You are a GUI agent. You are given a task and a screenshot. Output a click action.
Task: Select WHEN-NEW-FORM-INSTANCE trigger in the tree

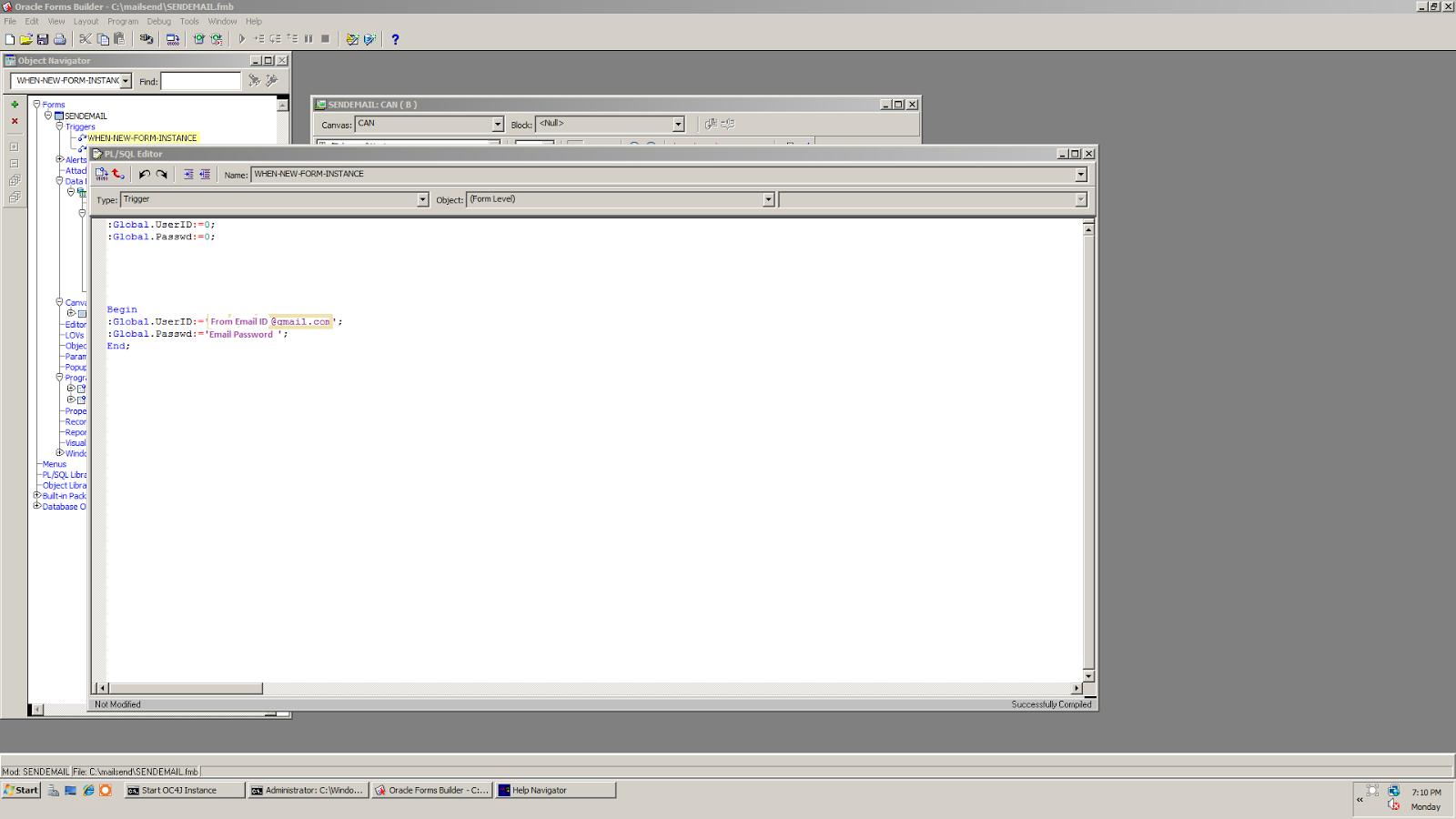click(141, 137)
